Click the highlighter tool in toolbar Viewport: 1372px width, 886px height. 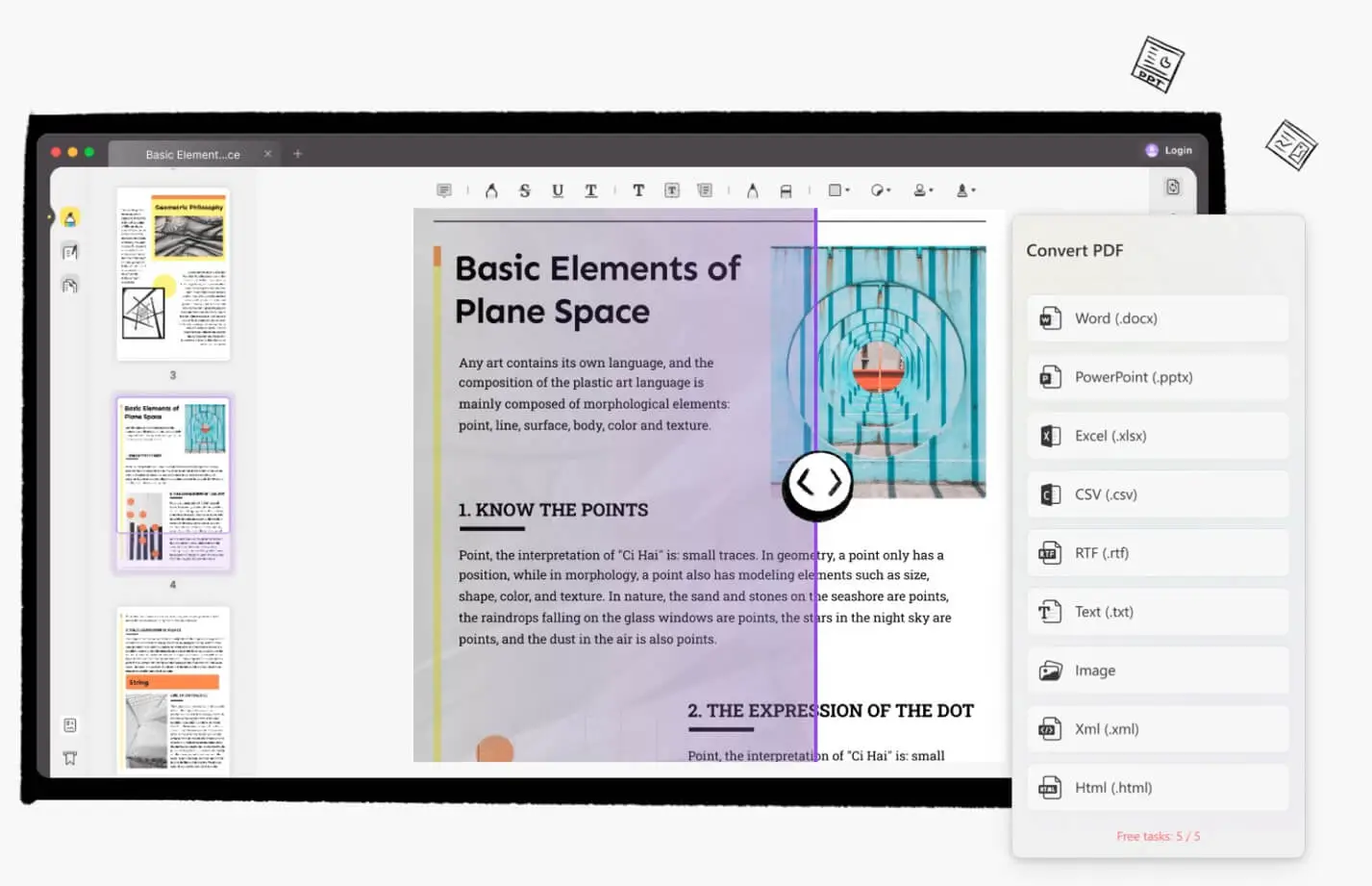point(491,190)
